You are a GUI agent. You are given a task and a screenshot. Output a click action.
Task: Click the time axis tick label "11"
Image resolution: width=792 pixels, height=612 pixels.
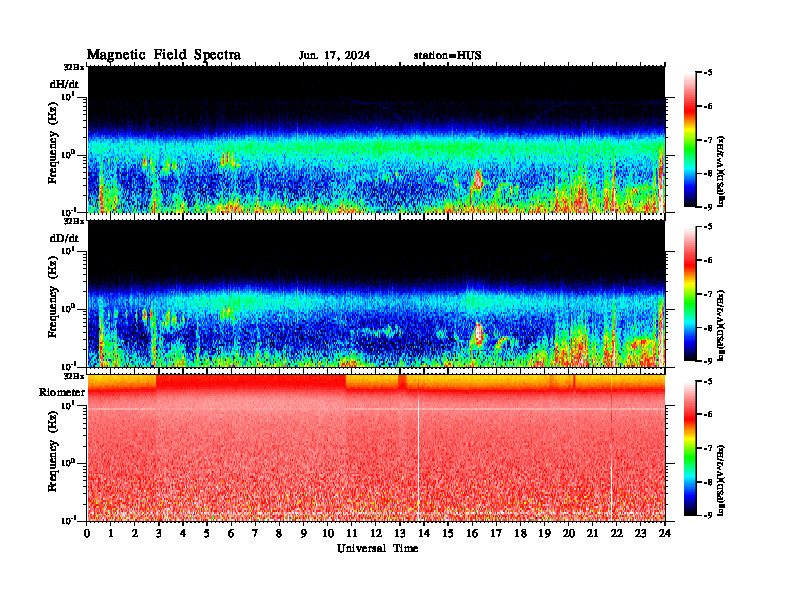[x=352, y=533]
